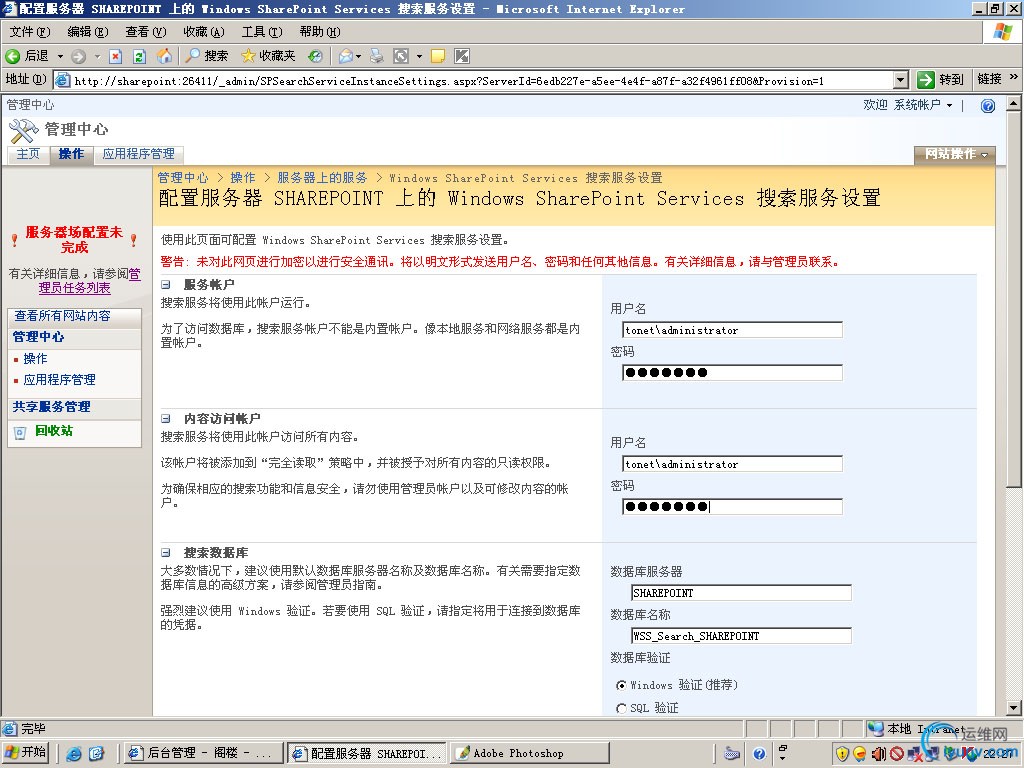Open the 收藏(A) menu
This screenshot has height=768, width=1024.
(x=204, y=31)
